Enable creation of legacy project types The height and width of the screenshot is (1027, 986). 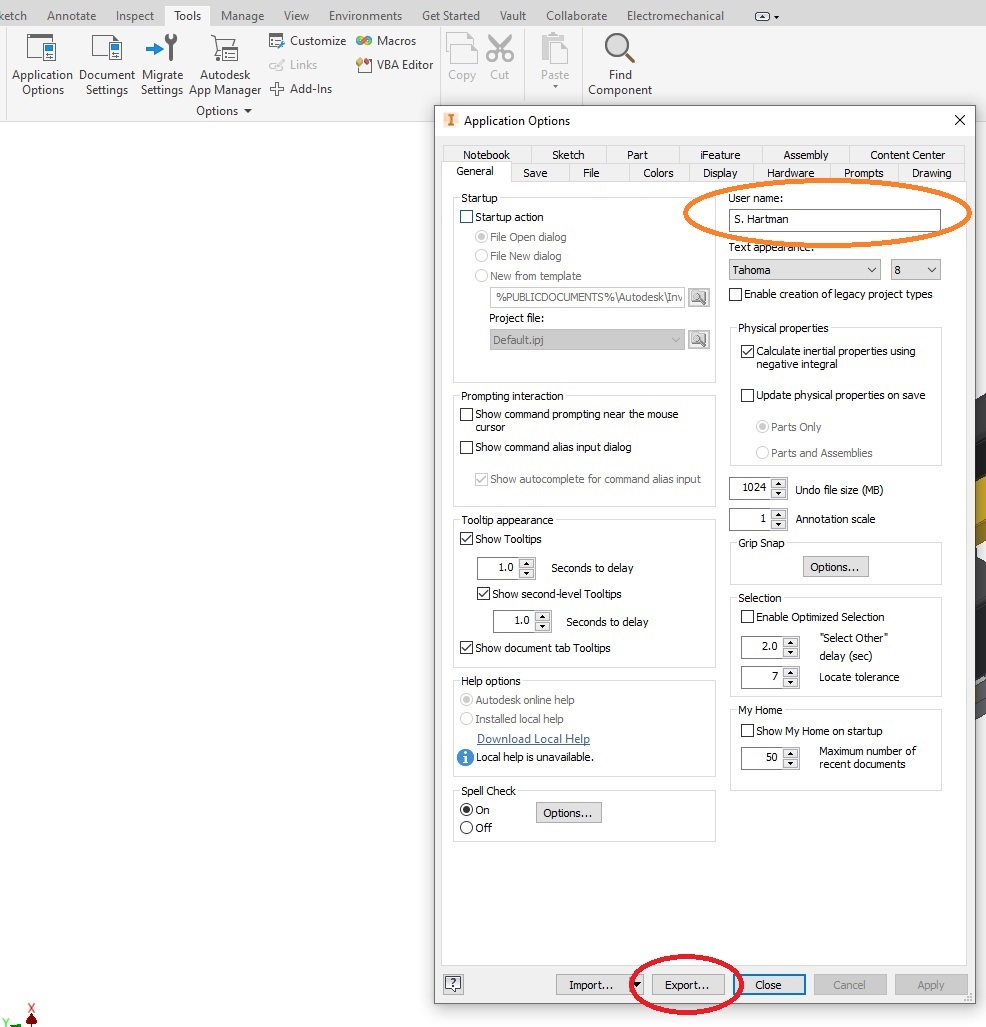(736, 295)
